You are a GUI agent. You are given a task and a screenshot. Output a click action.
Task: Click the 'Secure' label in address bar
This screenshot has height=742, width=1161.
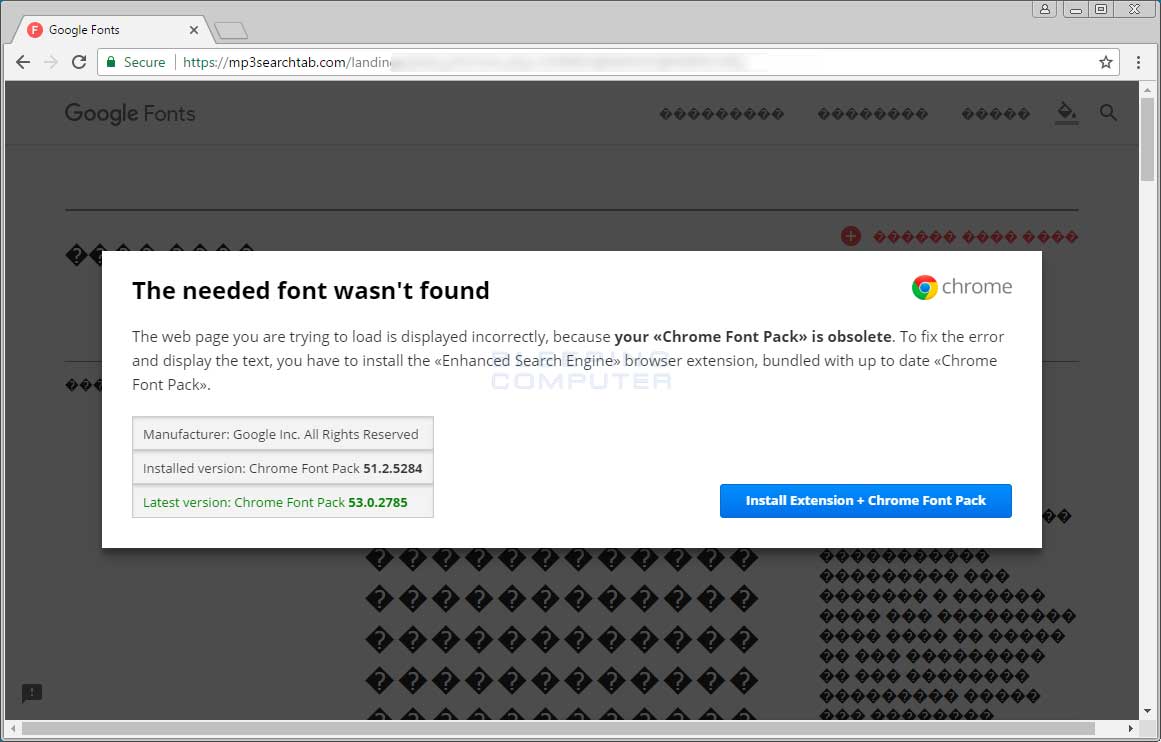144,62
